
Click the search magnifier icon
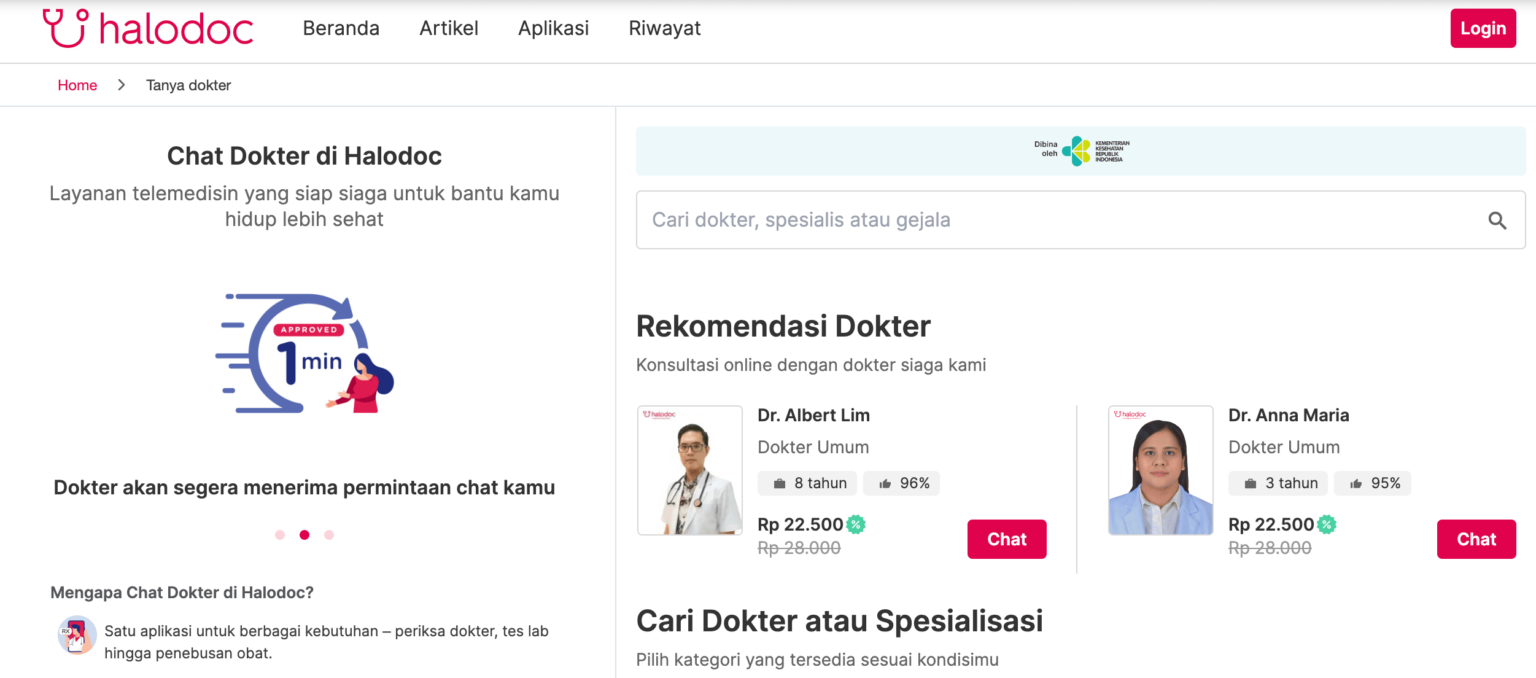(x=1497, y=220)
